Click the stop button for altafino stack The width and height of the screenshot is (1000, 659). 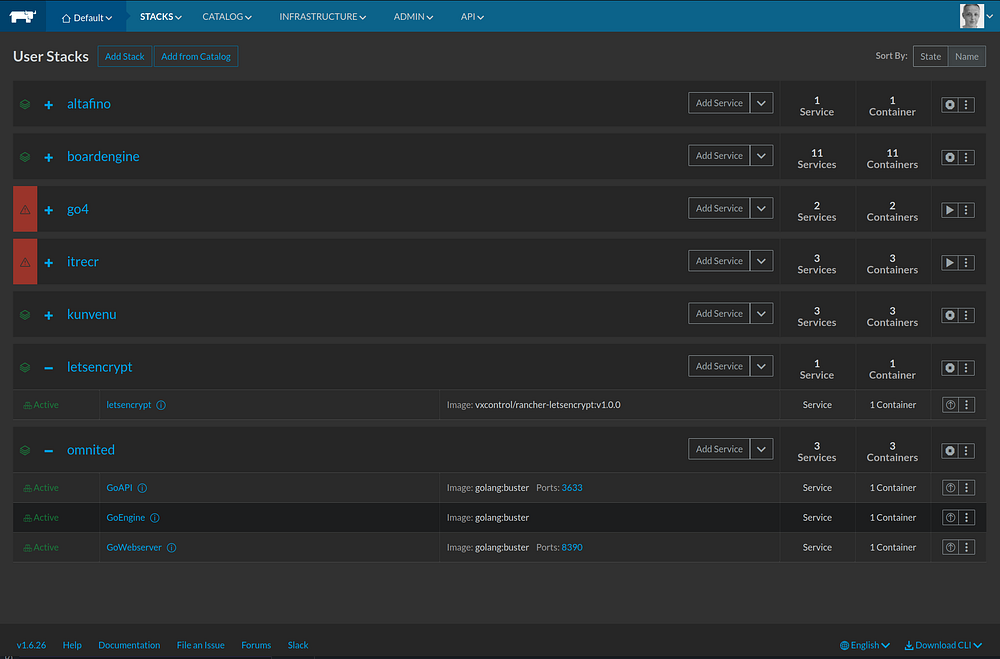click(950, 104)
